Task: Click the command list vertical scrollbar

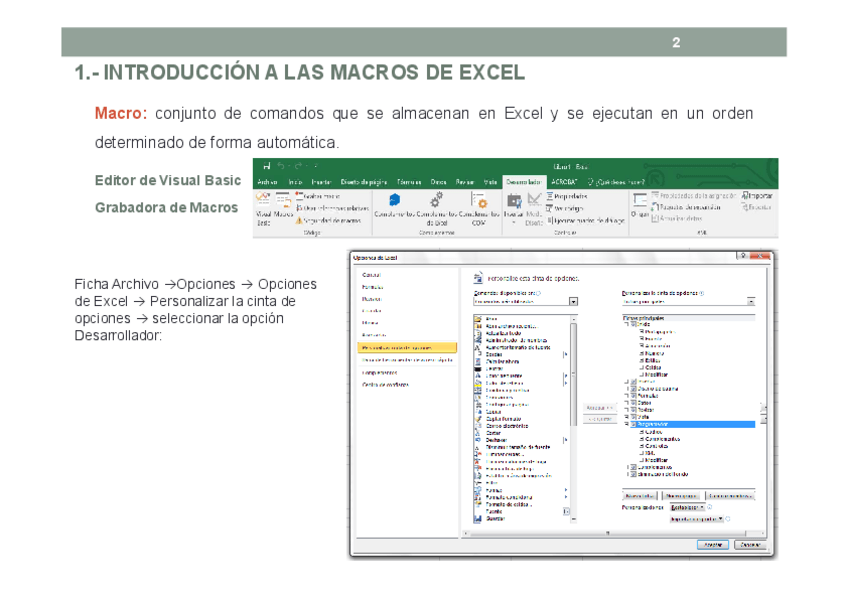Action: (x=573, y=400)
